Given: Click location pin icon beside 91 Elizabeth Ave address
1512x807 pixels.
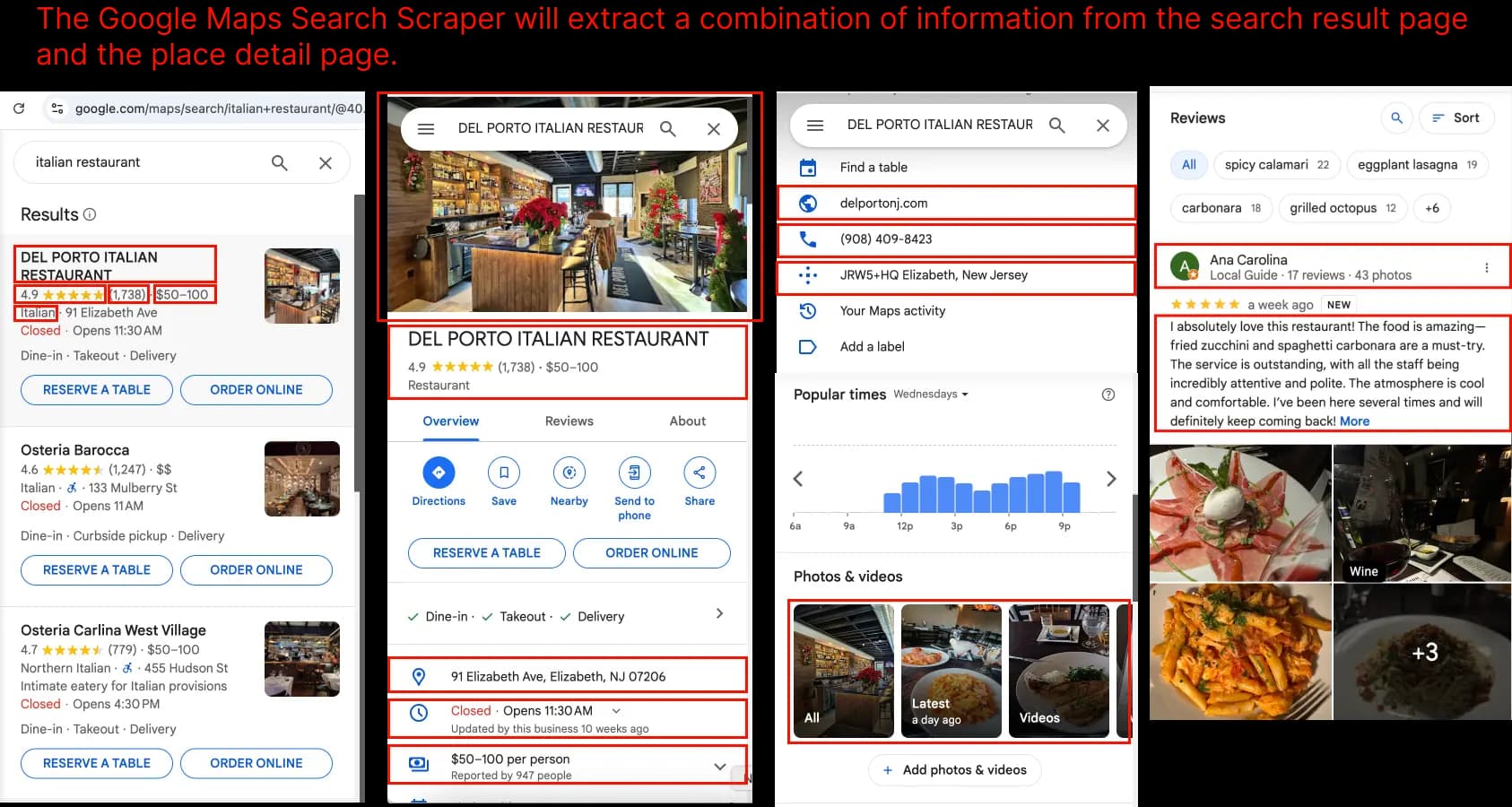Looking at the screenshot, I should pyautogui.click(x=418, y=676).
